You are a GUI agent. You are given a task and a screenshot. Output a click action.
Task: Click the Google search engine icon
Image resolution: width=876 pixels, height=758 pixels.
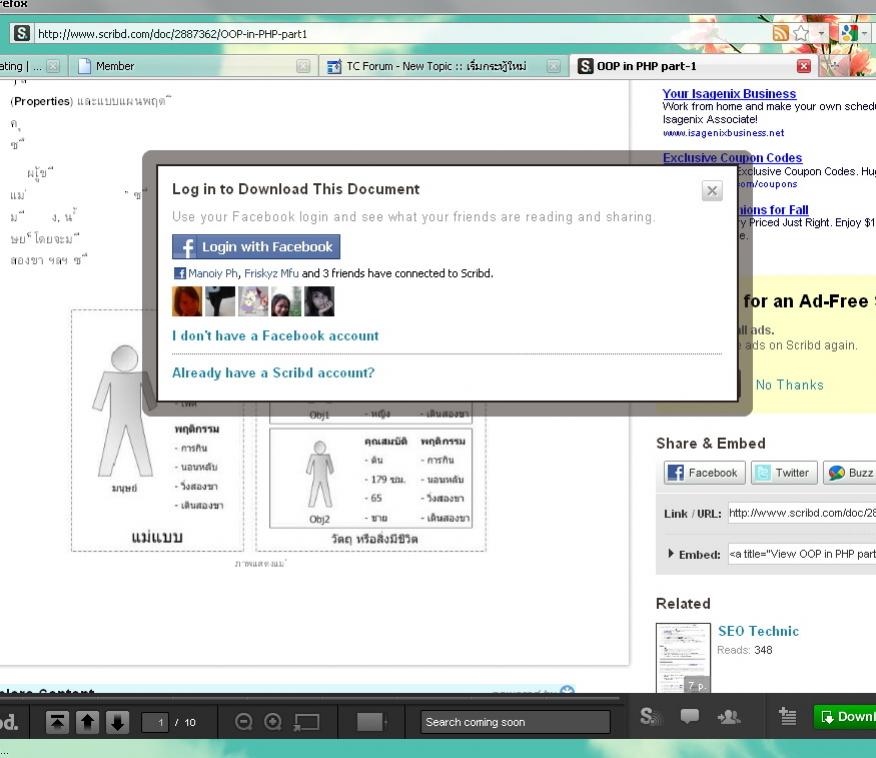[x=849, y=33]
